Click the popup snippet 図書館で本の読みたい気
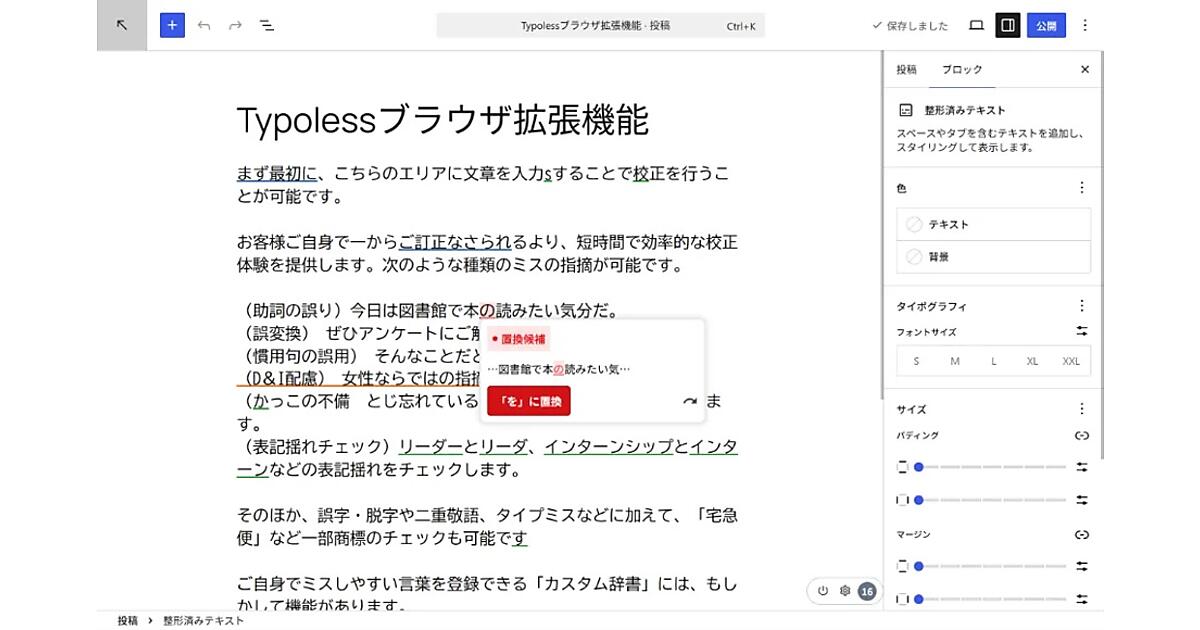This screenshot has width=1200, height=630. [558, 370]
